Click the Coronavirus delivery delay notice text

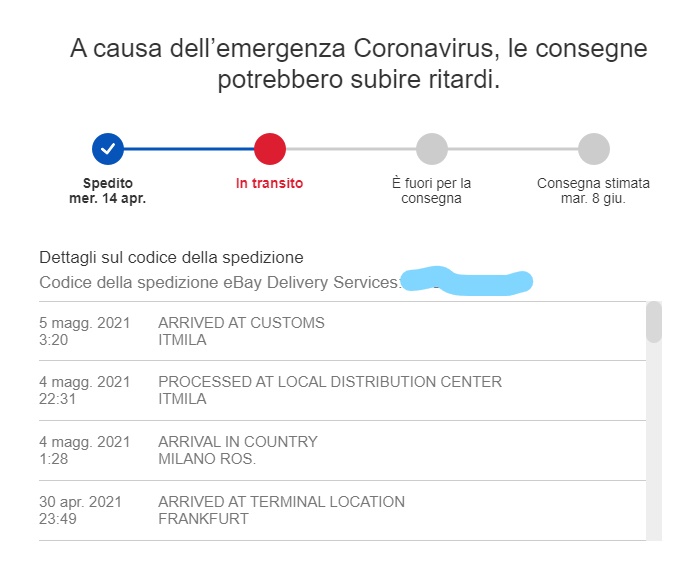[x=358, y=64]
